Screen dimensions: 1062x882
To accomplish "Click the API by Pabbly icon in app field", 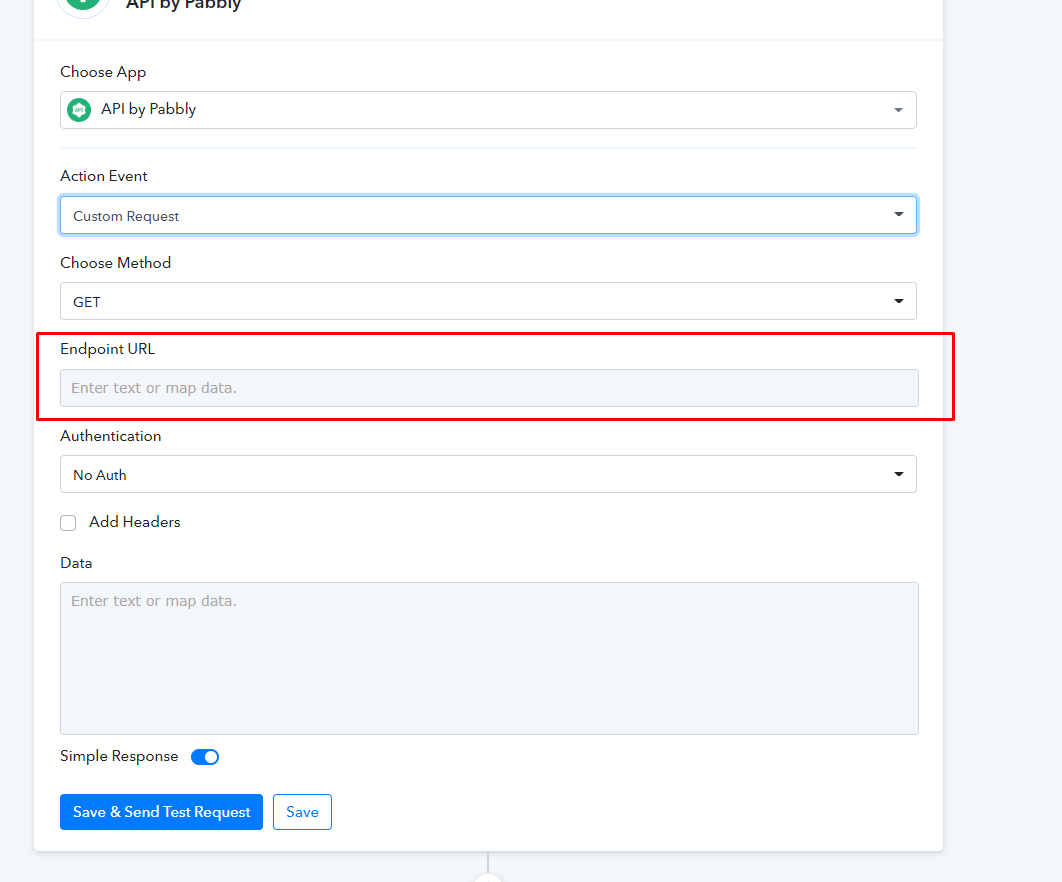I will pos(79,110).
